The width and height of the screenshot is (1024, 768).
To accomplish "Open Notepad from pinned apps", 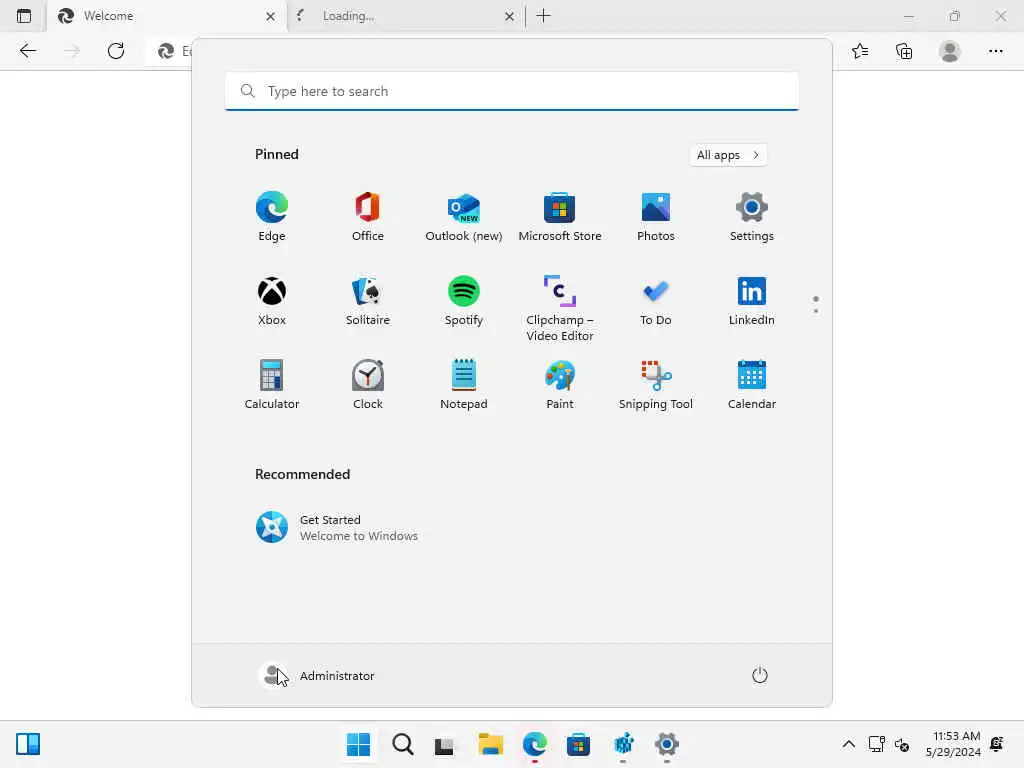I will pyautogui.click(x=464, y=385).
